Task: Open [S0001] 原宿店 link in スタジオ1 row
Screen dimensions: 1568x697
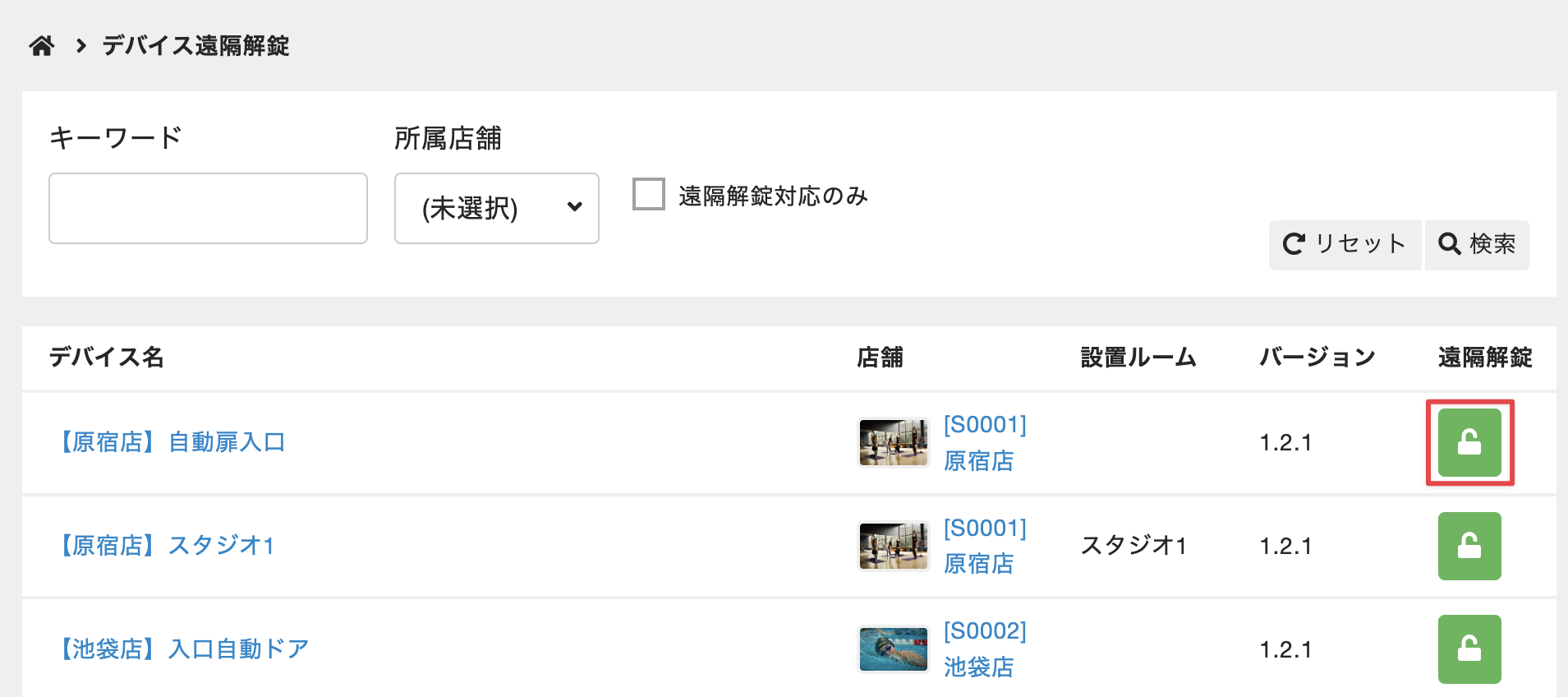Action: [x=984, y=546]
